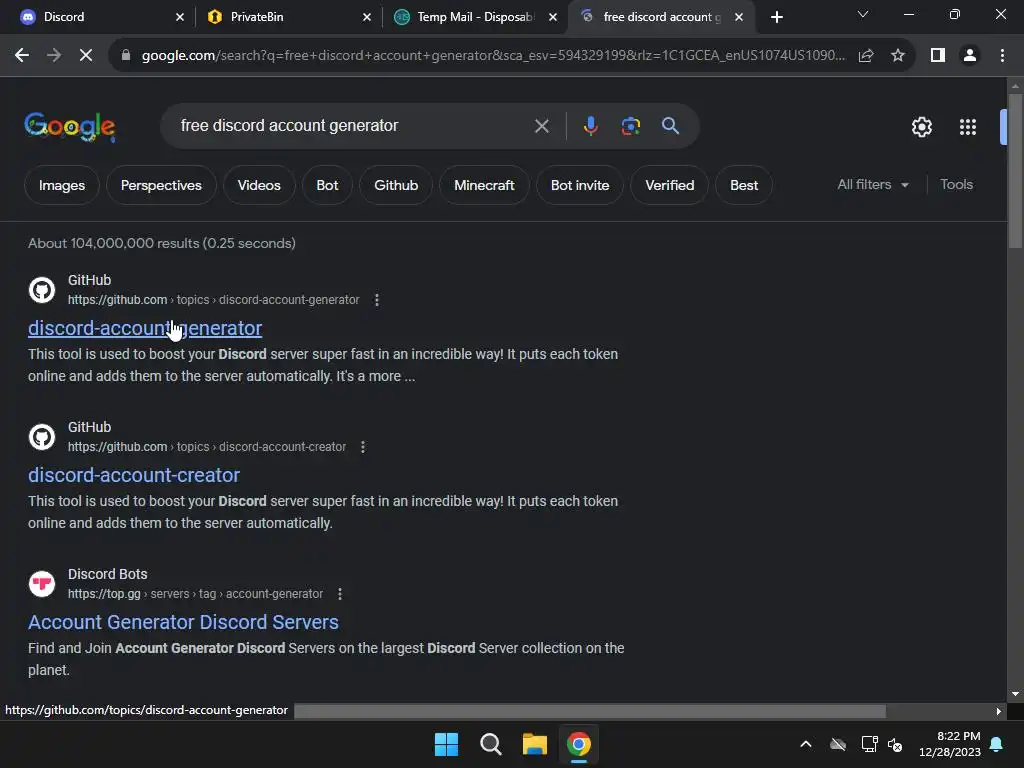Close the Temp Mail tab
The image size is (1024, 768).
(553, 17)
